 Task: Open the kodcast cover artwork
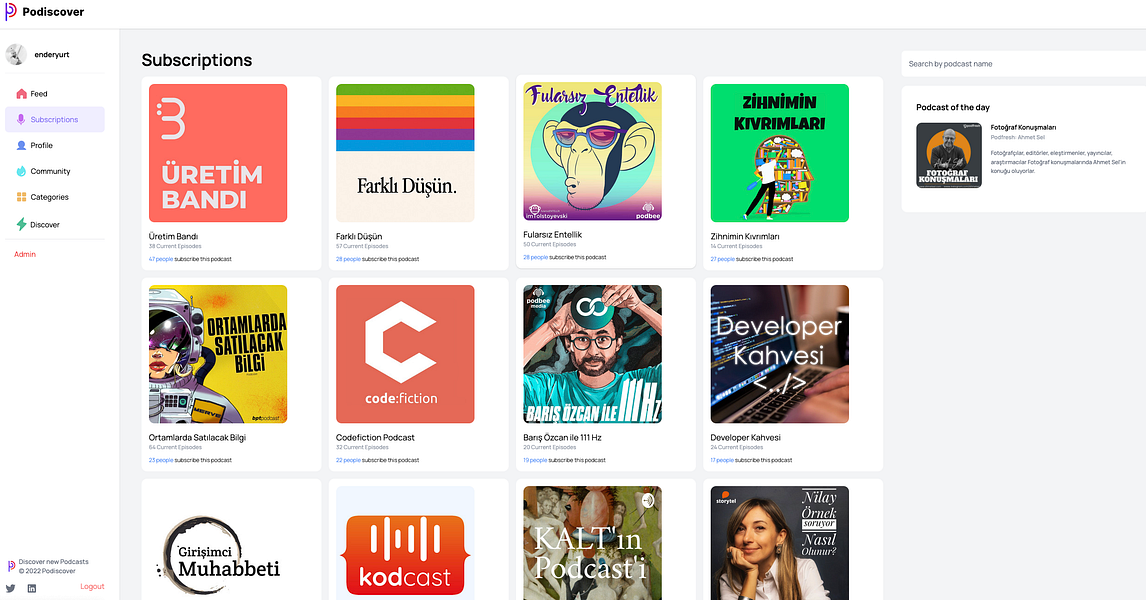tap(405, 543)
